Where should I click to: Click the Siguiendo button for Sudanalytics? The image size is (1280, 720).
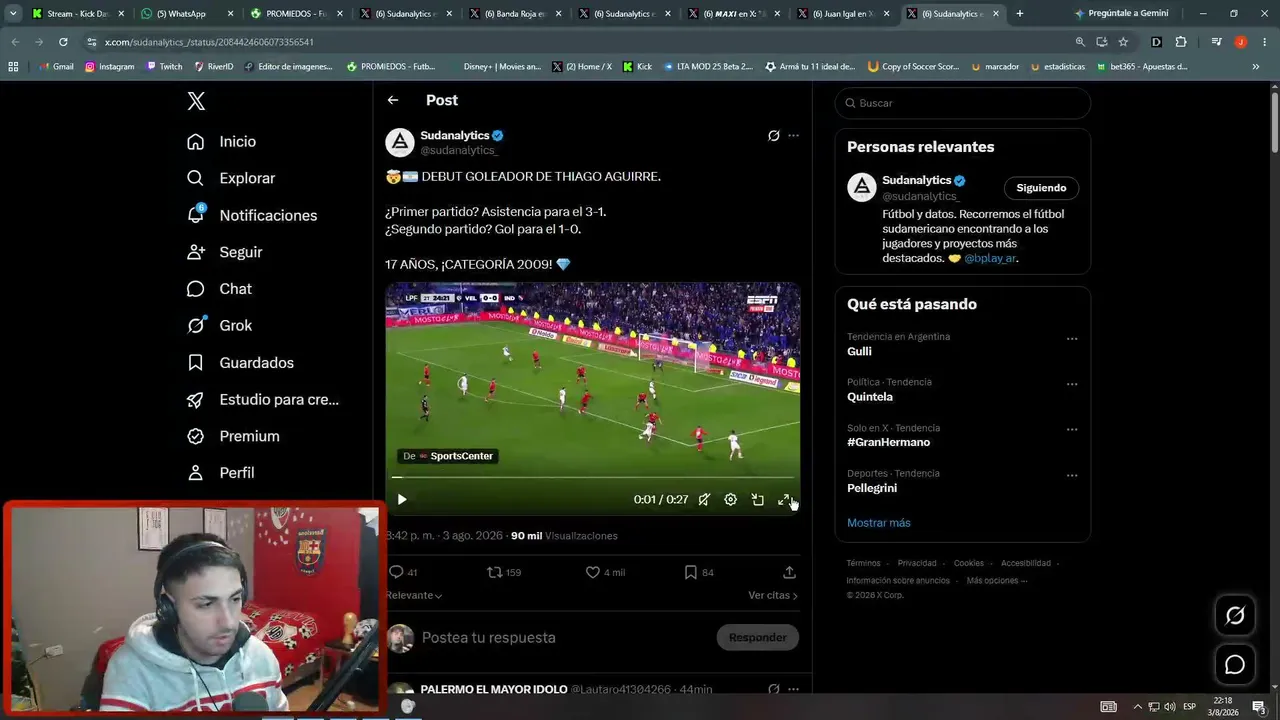pyautogui.click(x=1041, y=188)
